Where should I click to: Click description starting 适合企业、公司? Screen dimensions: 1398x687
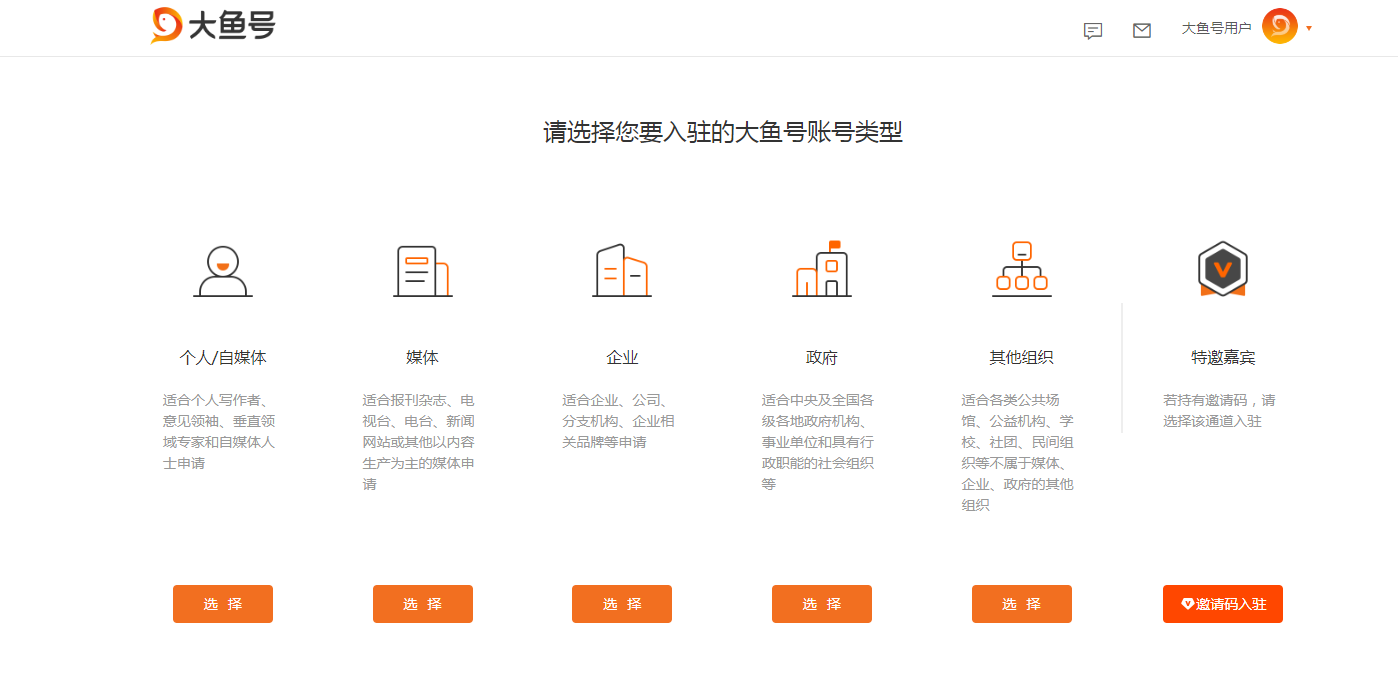(619, 420)
